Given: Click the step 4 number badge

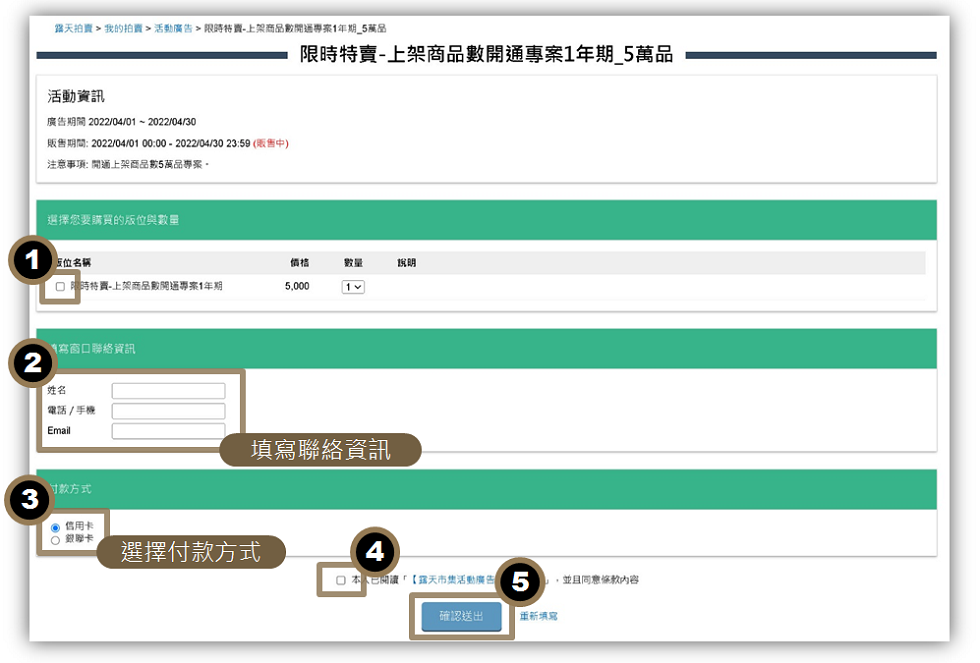Looking at the screenshot, I should click(x=375, y=551).
